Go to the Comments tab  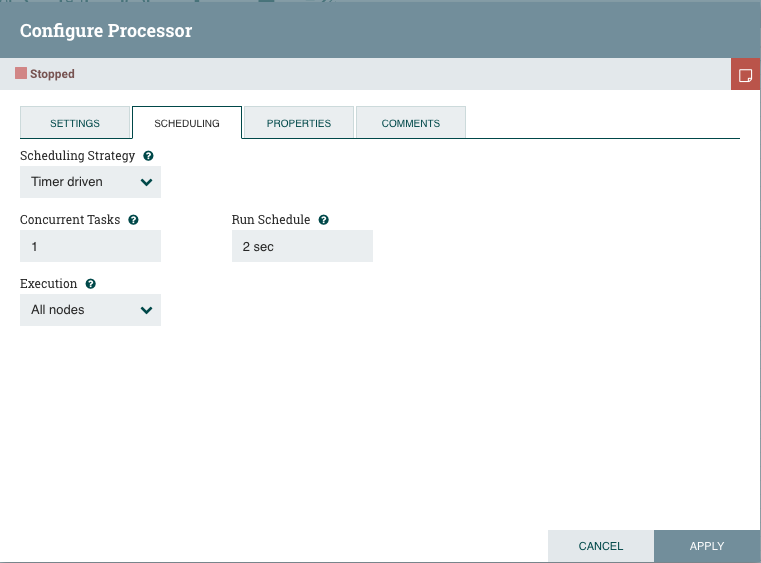[x=411, y=123]
